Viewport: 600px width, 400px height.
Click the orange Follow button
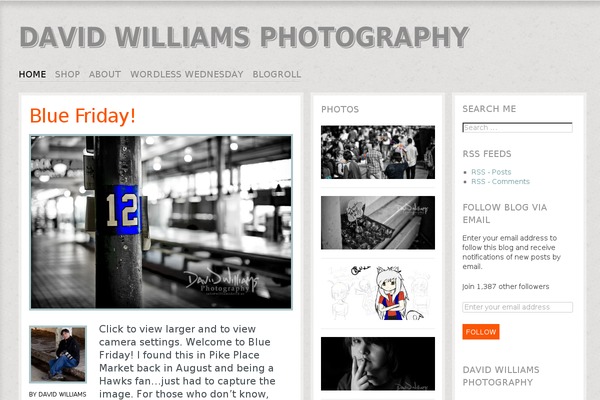tap(481, 332)
